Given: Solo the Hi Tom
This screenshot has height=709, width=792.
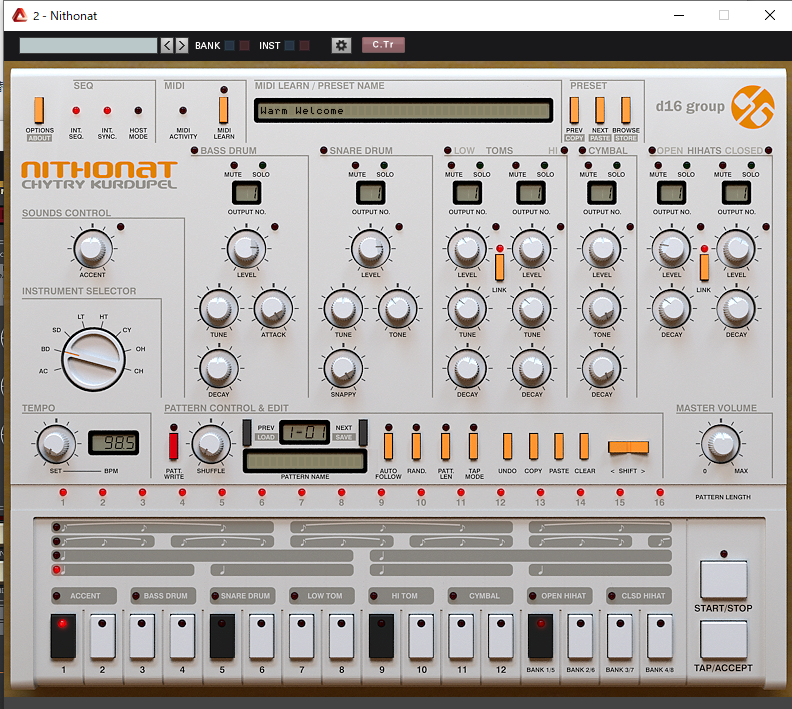Looking at the screenshot, I should tap(544, 166).
